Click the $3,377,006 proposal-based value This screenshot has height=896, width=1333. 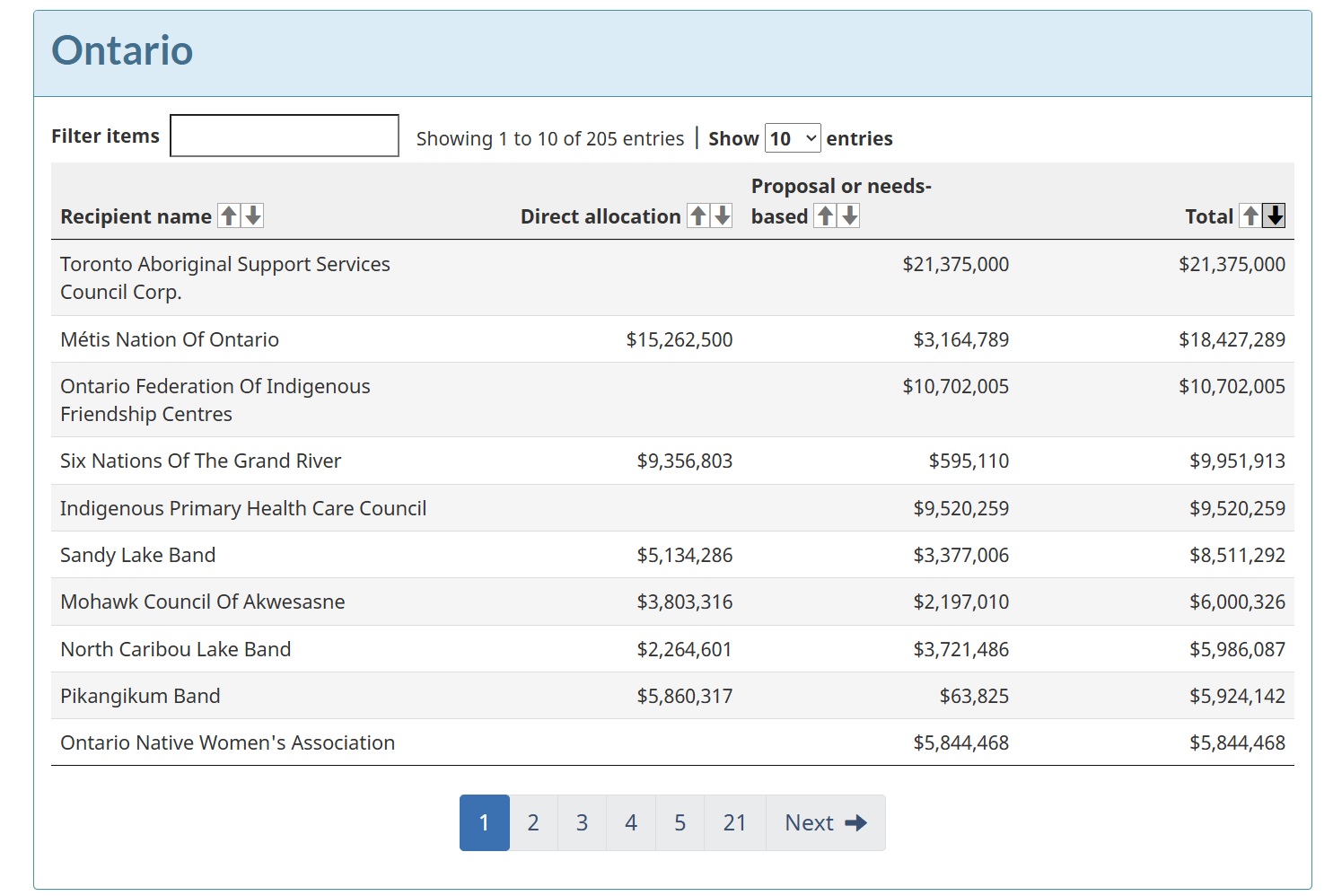point(961,555)
